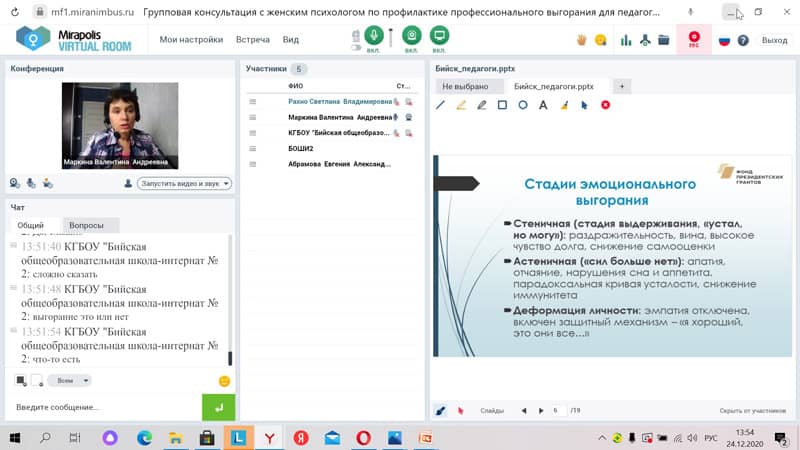This screenshot has width=800, height=450.
Task: Click the Введите сообщение input field
Action: (x=105, y=407)
